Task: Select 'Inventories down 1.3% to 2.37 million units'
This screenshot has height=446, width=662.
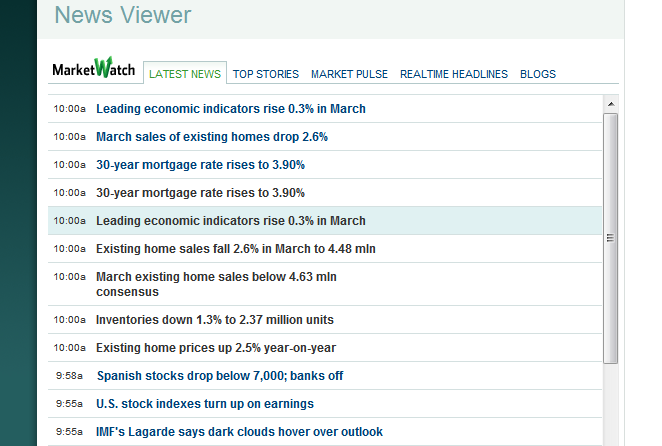Action: coord(214,320)
